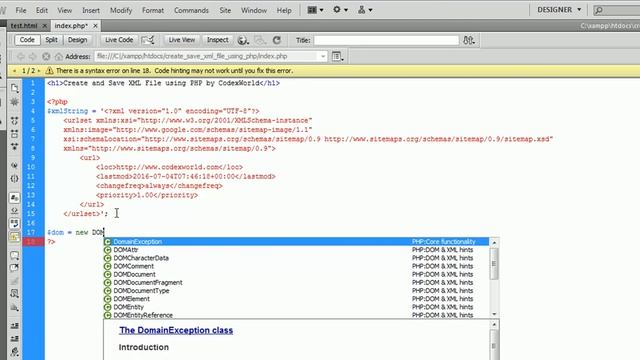Click the Recent Snippets icon
The width and height of the screenshot is (640, 360).
(15, 293)
